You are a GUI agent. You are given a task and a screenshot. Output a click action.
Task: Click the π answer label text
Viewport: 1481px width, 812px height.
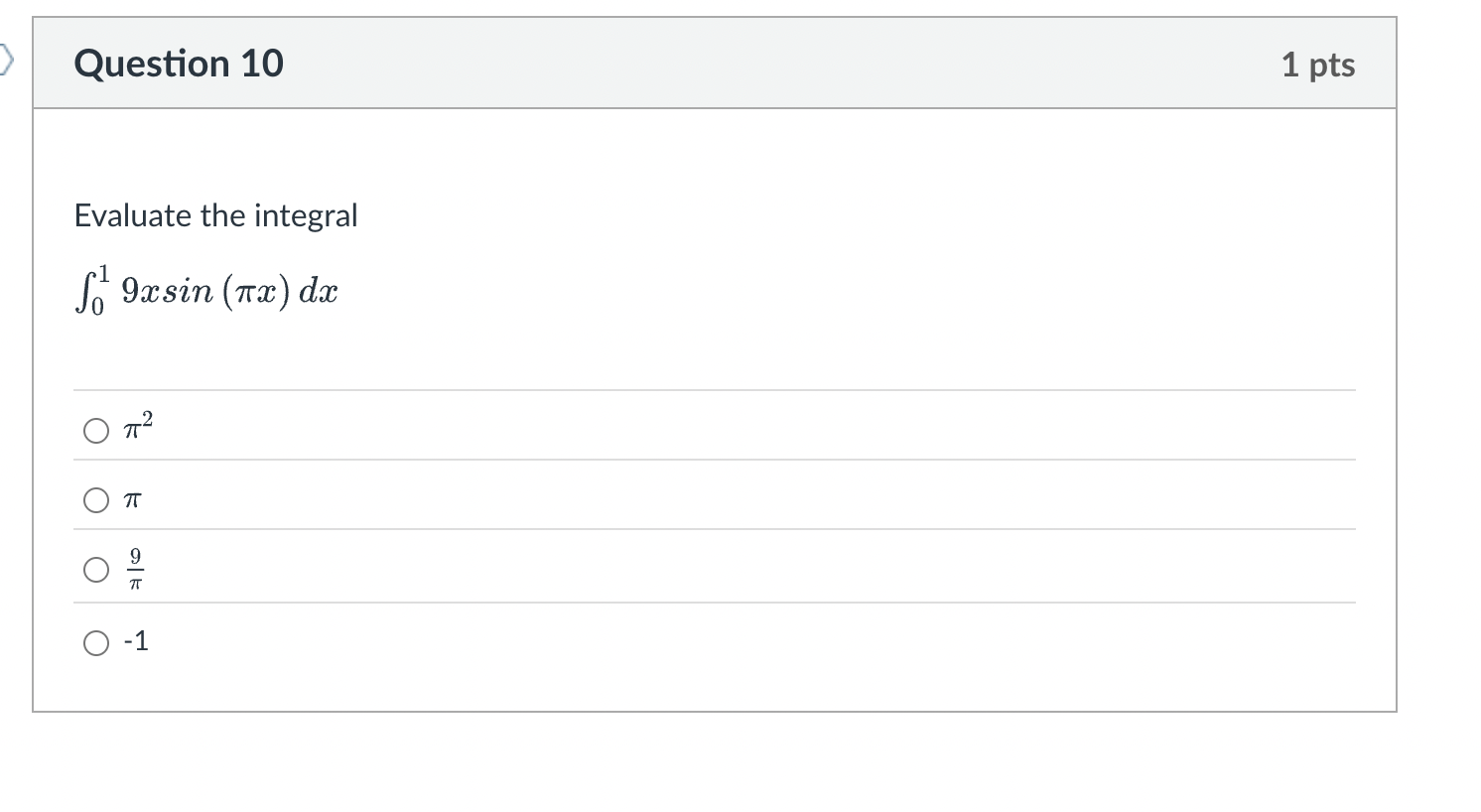133,501
